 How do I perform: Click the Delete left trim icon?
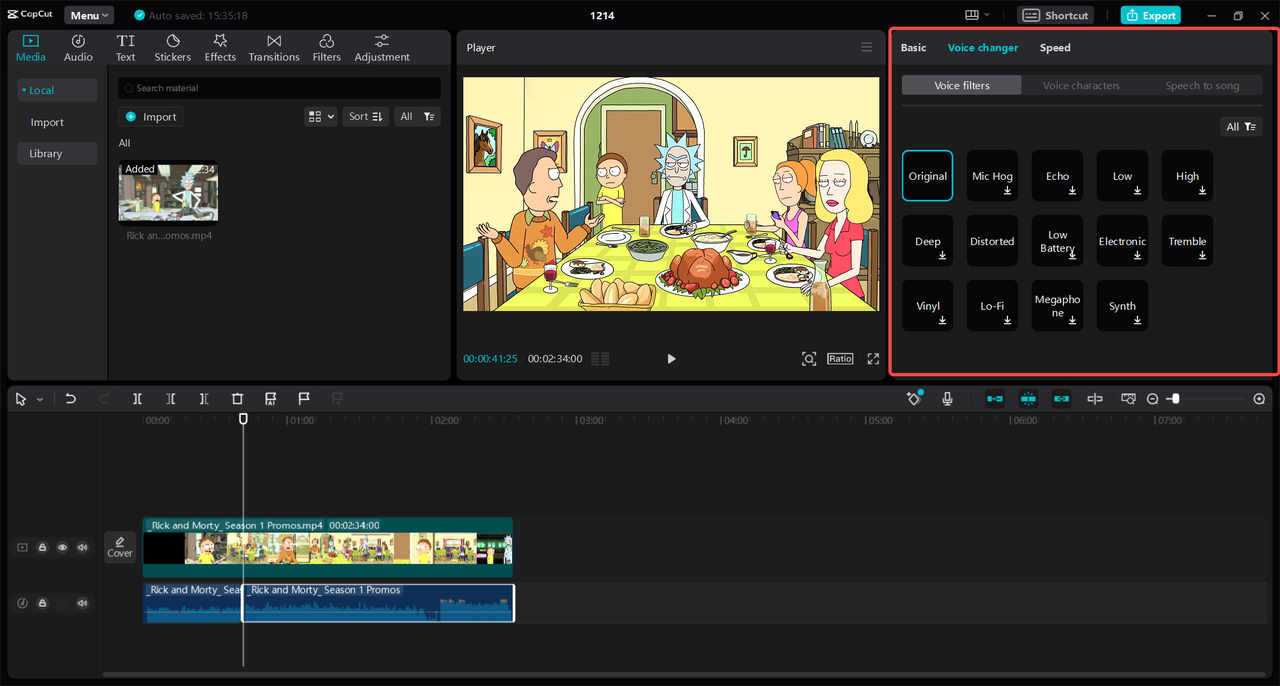(171, 399)
